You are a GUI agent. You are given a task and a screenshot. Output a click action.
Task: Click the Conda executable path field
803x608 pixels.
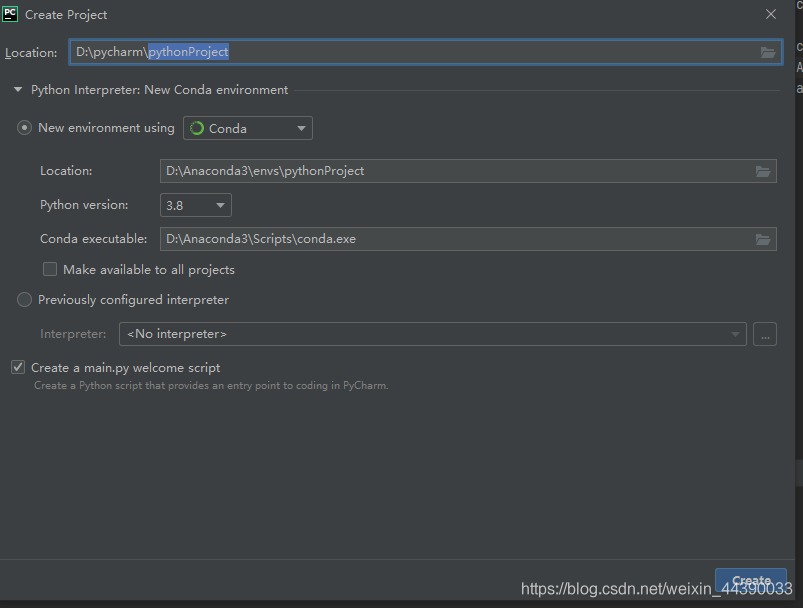pos(468,239)
